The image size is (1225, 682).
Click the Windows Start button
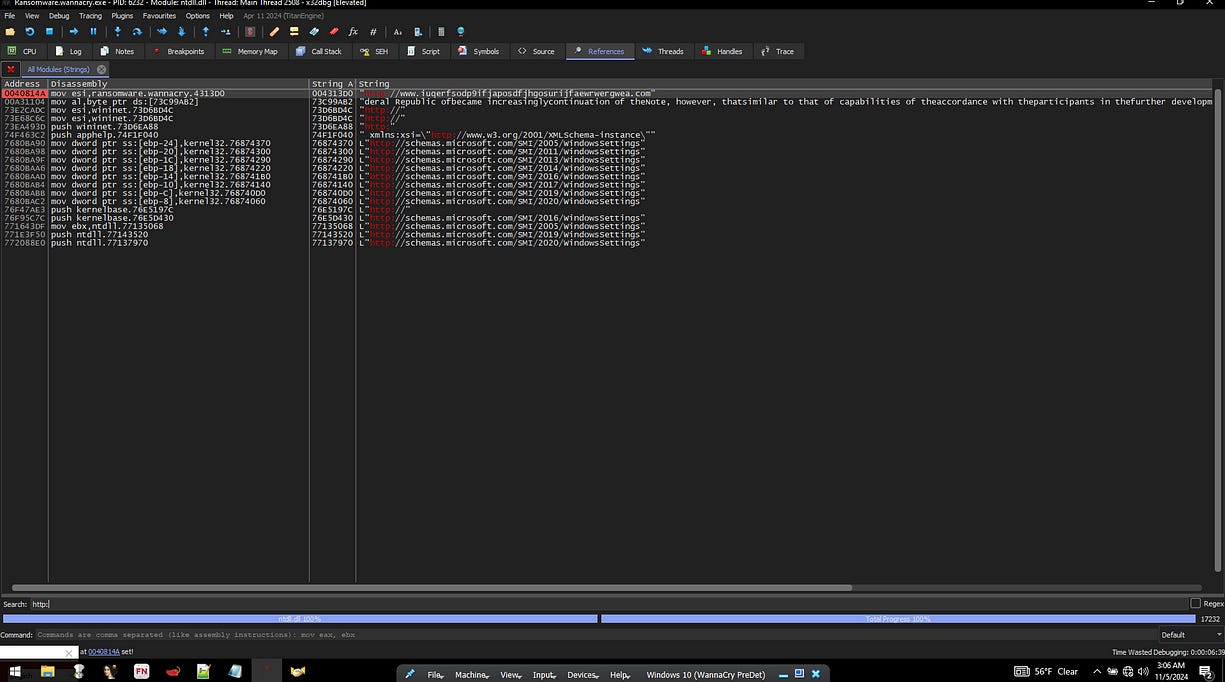[x=15, y=672]
